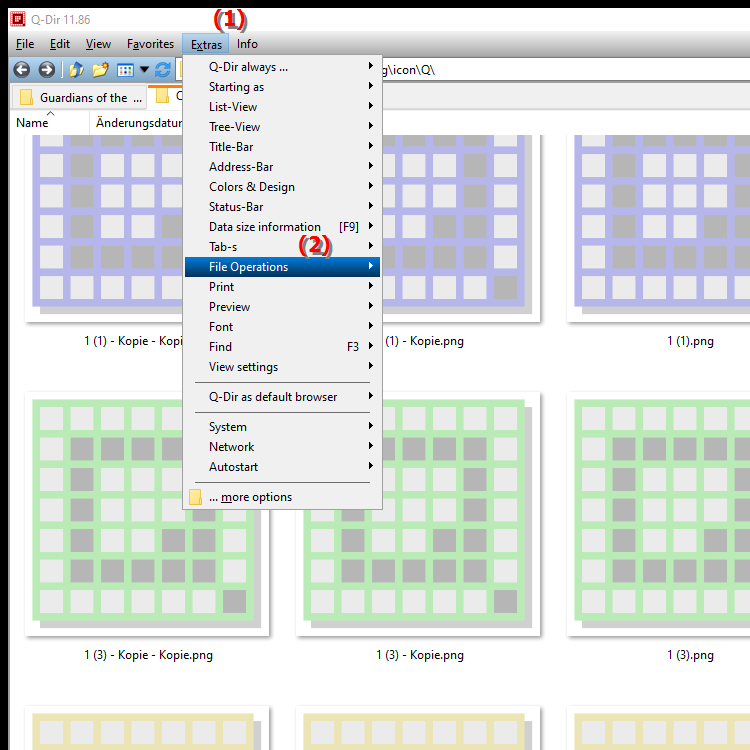Open Data size information submenu
750x750 pixels.
[282, 227]
